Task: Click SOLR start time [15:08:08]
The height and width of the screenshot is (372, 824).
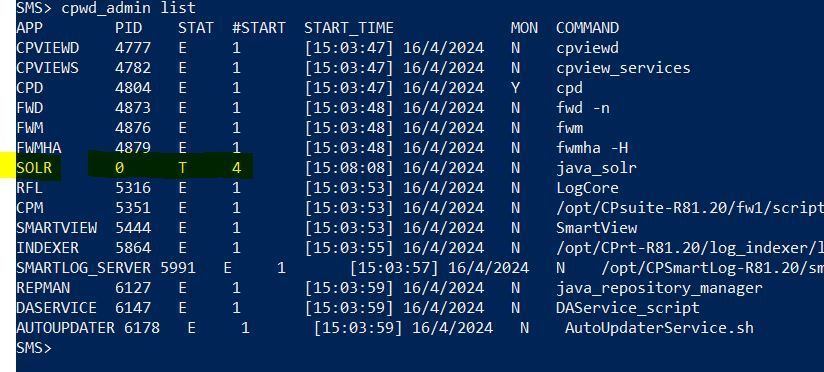Action: [349, 168]
